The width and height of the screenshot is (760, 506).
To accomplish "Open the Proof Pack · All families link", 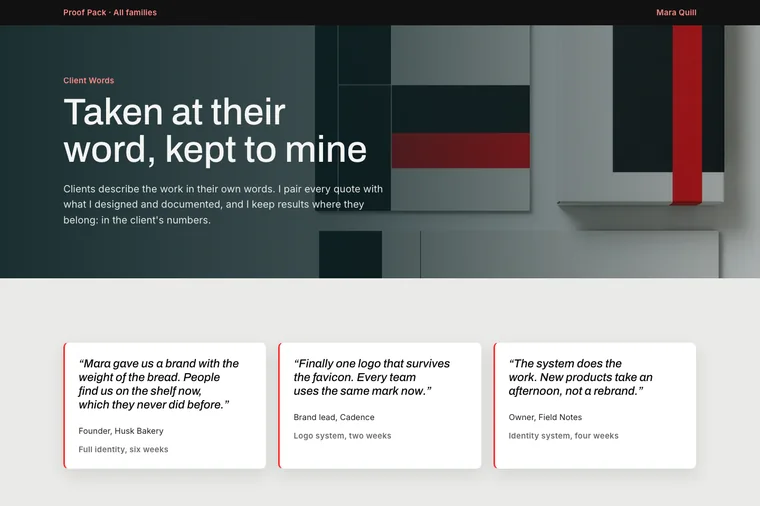I will pos(110,13).
